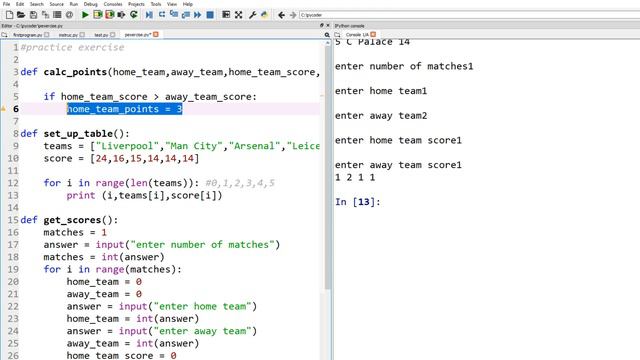Click the In [13]: console prompt
This screenshot has height=360, width=640.
click(358, 202)
